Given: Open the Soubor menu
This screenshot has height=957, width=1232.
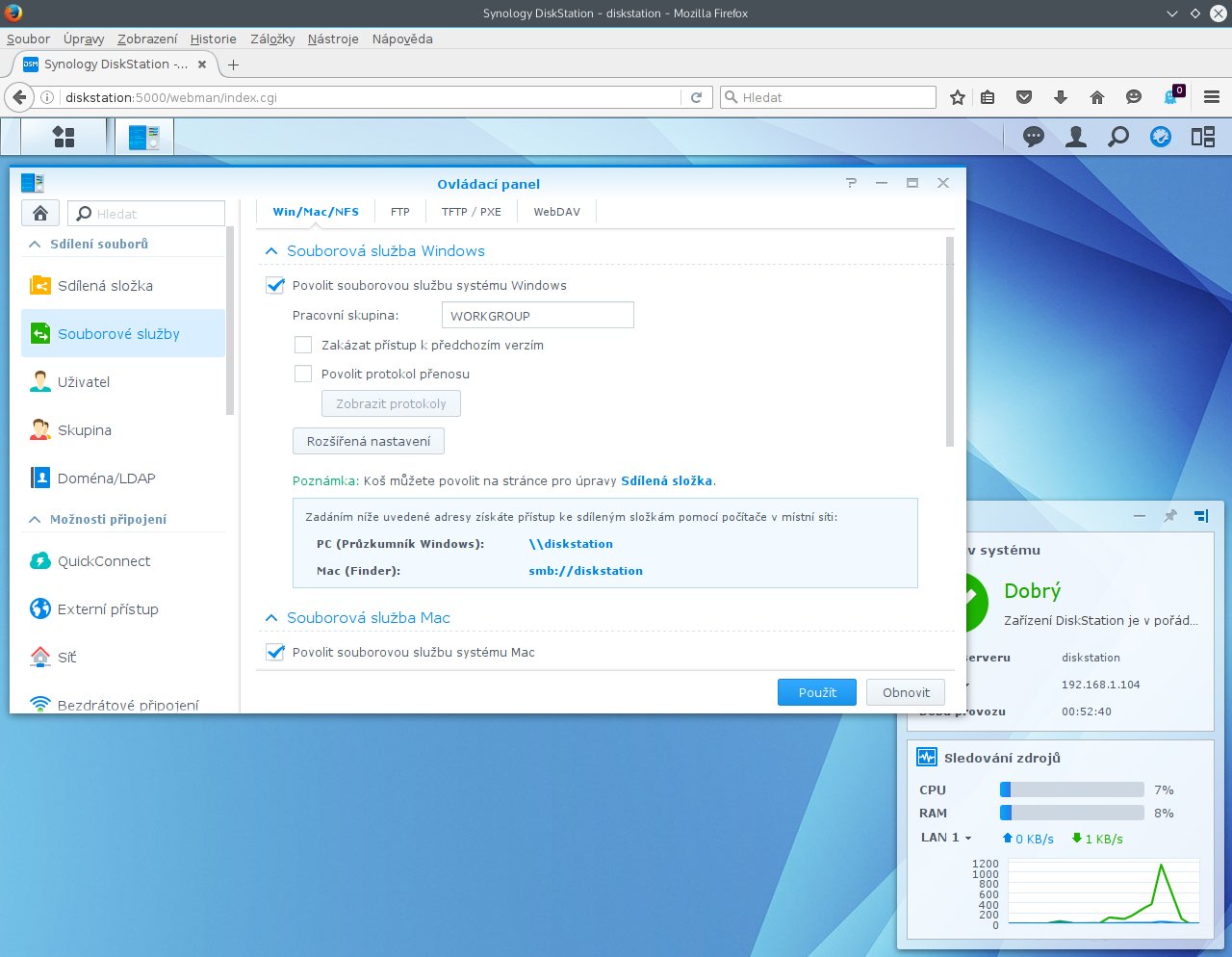Looking at the screenshot, I should pos(28,39).
